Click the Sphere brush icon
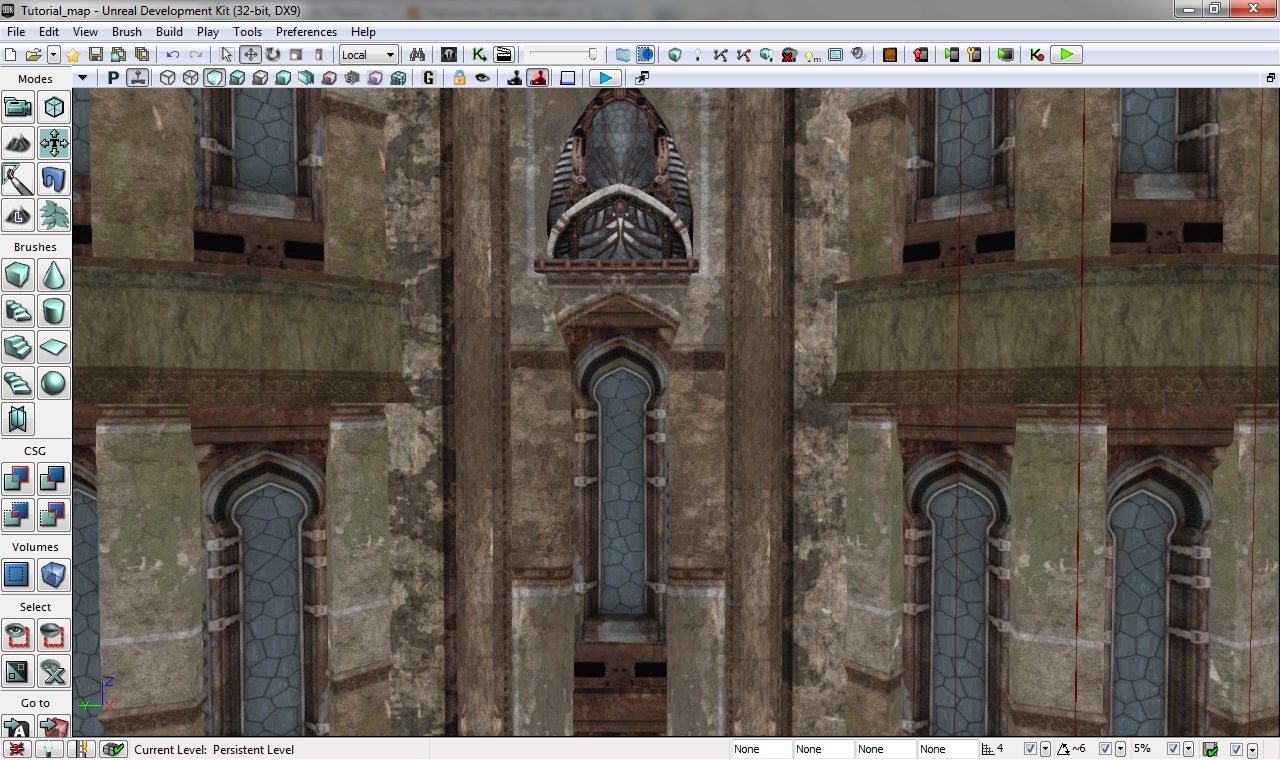This screenshot has width=1280, height=760. [x=53, y=383]
